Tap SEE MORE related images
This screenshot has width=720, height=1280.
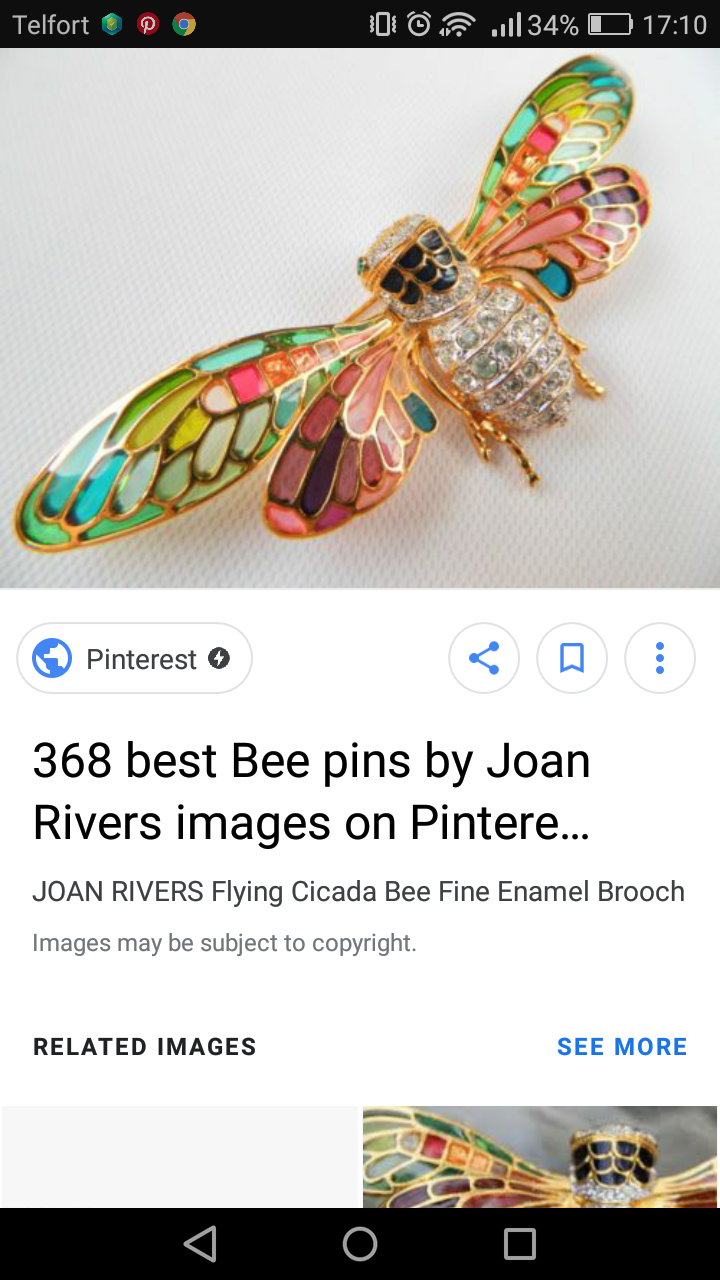click(x=622, y=1047)
